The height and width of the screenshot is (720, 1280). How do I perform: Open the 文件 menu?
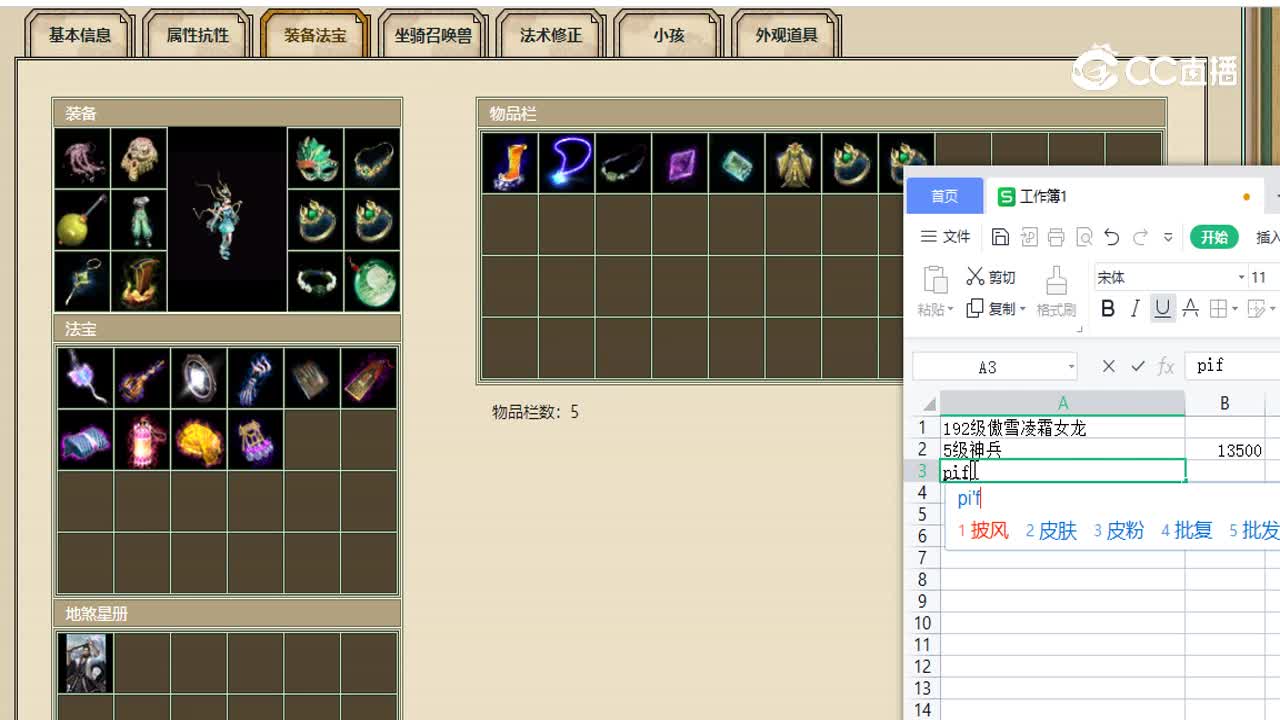[x=946, y=237]
